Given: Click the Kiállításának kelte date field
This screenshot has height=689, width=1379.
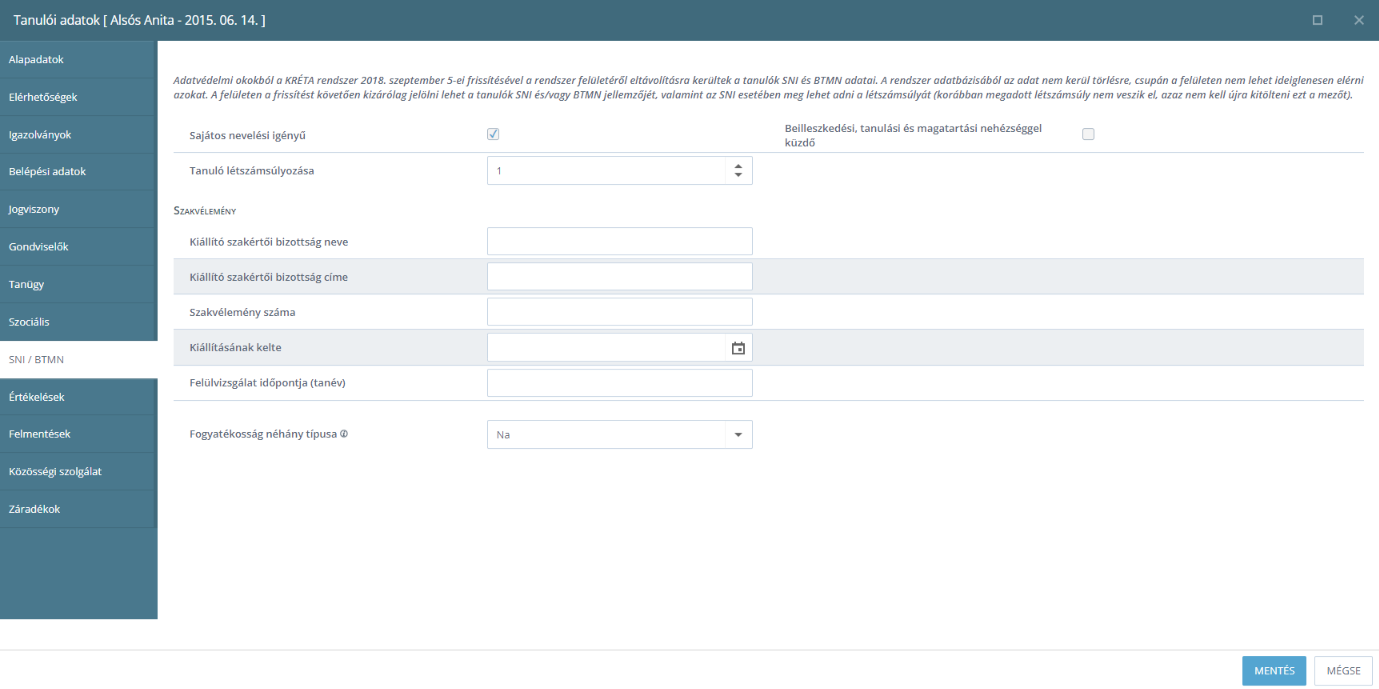Looking at the screenshot, I should 607,348.
